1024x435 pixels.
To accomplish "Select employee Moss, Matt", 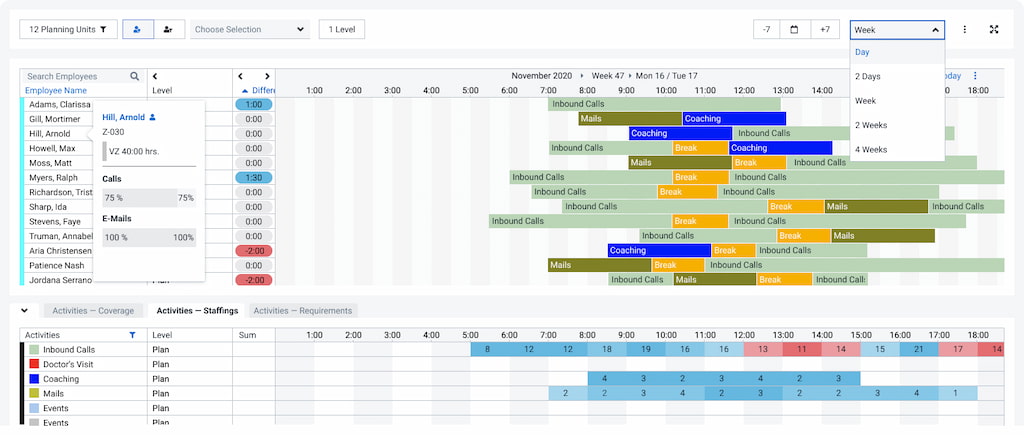I will tap(51, 163).
